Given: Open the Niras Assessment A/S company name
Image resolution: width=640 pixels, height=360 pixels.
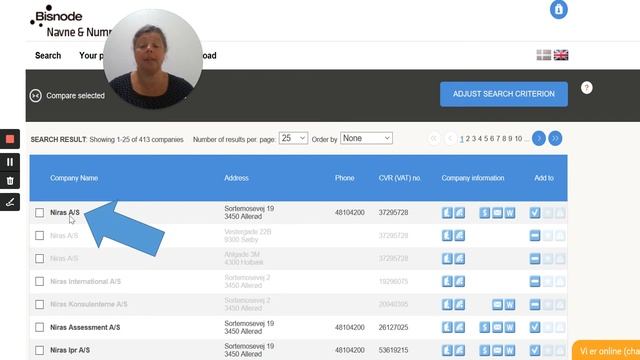Looking at the screenshot, I should [85, 327].
